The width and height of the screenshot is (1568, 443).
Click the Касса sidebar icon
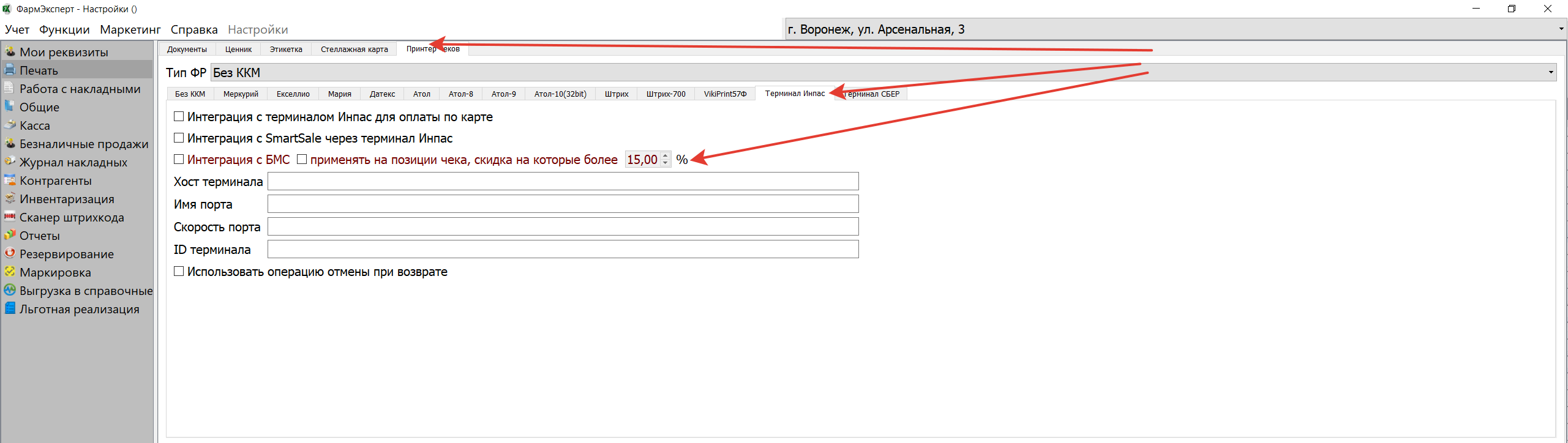pos(10,125)
